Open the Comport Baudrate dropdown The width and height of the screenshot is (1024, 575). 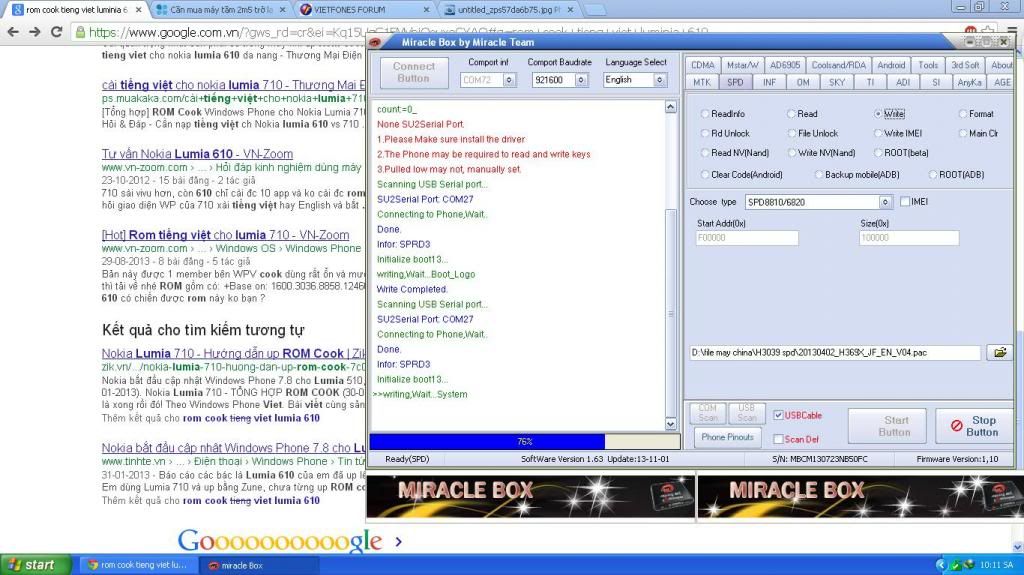pyautogui.click(x=581, y=80)
